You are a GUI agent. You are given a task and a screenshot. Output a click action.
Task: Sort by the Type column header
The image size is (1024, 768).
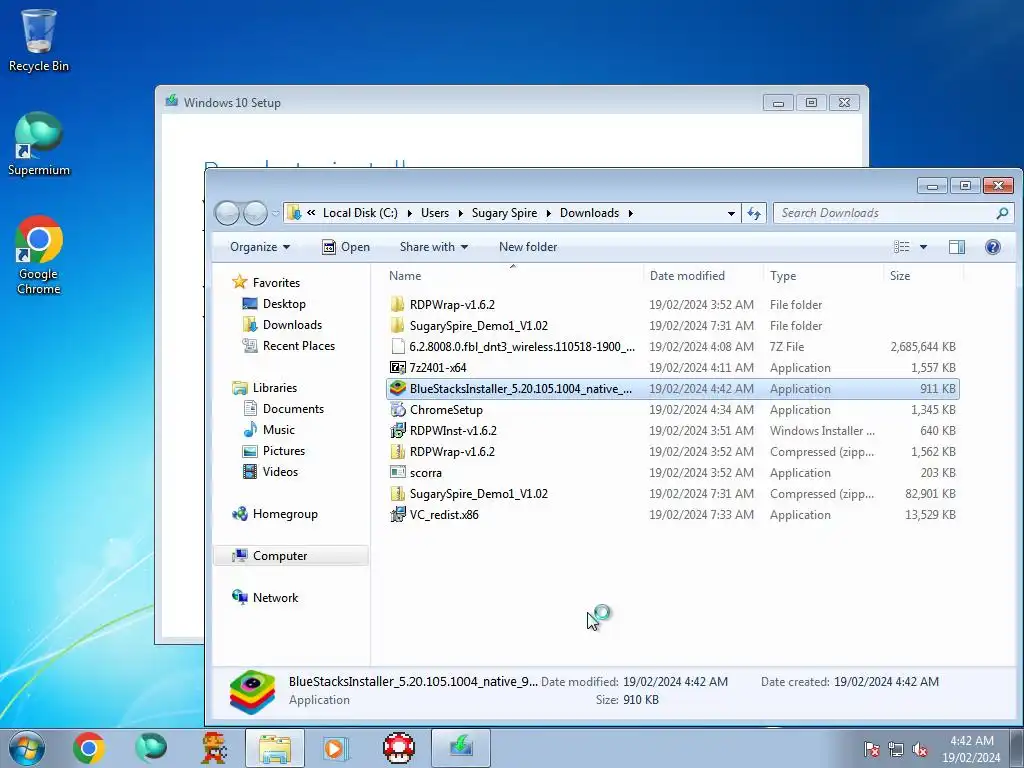pos(824,276)
